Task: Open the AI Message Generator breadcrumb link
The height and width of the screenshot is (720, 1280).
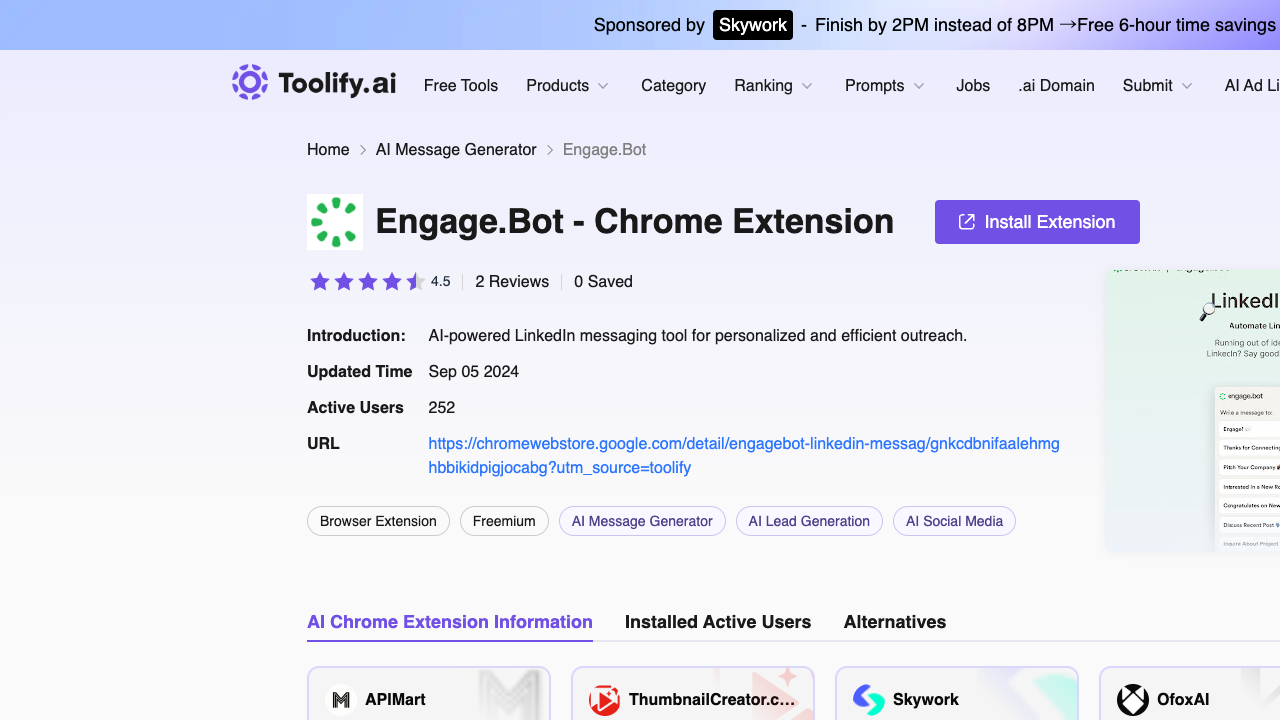Action: point(456,150)
